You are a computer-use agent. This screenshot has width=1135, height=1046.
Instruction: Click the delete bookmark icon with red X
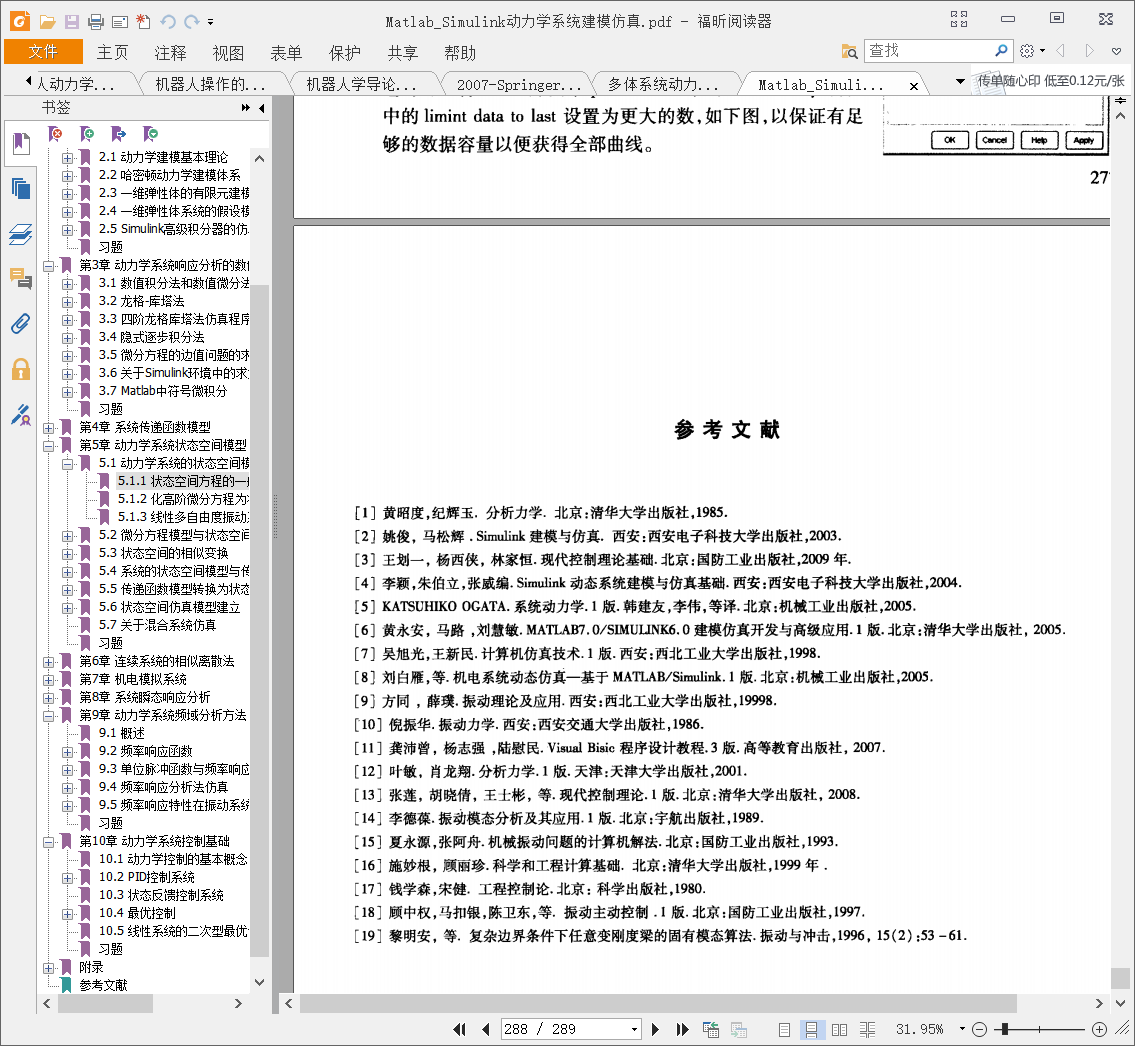point(55,134)
